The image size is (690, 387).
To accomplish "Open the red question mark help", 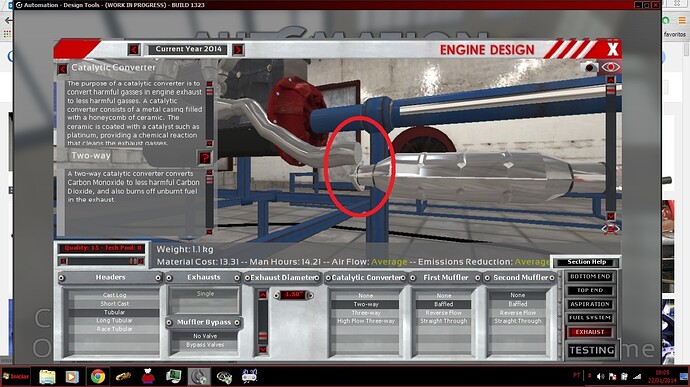I will point(205,158).
